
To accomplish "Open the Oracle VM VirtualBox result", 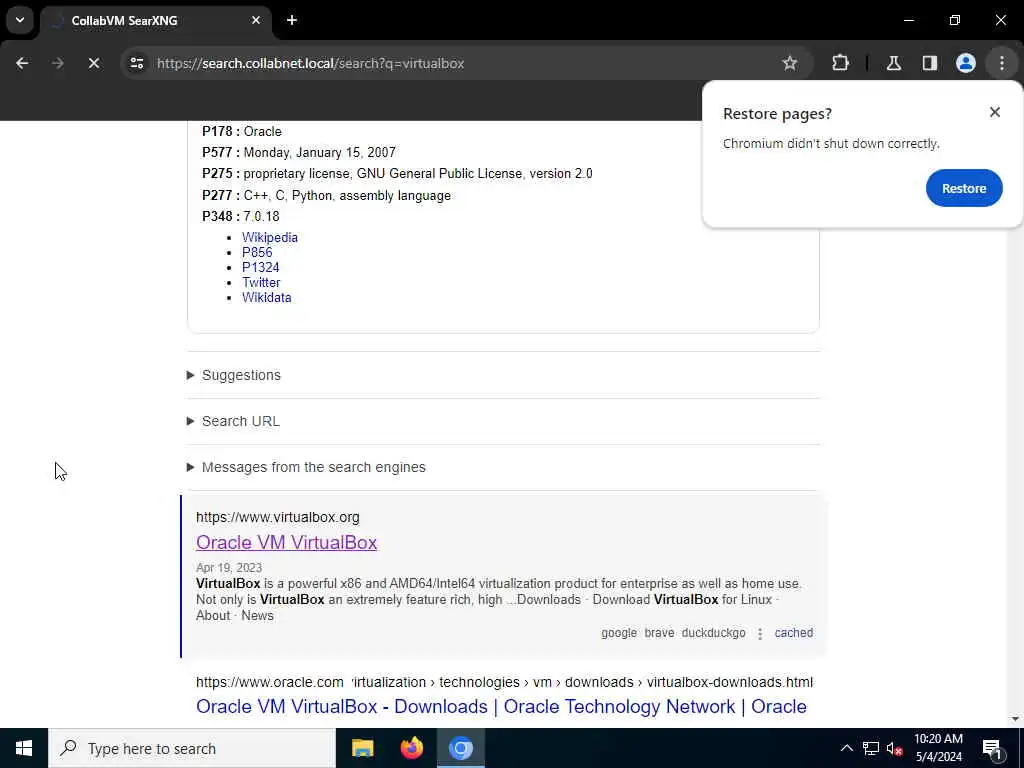I will coord(287,543).
